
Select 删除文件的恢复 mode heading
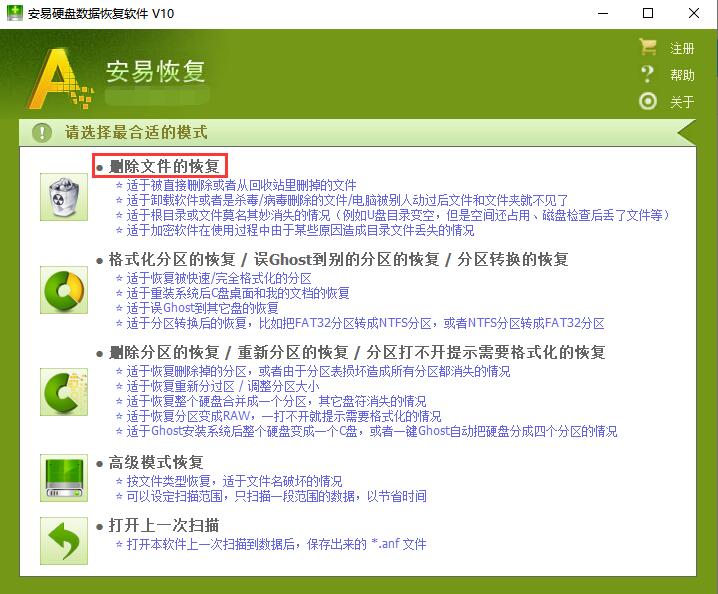pyautogui.click(x=164, y=166)
